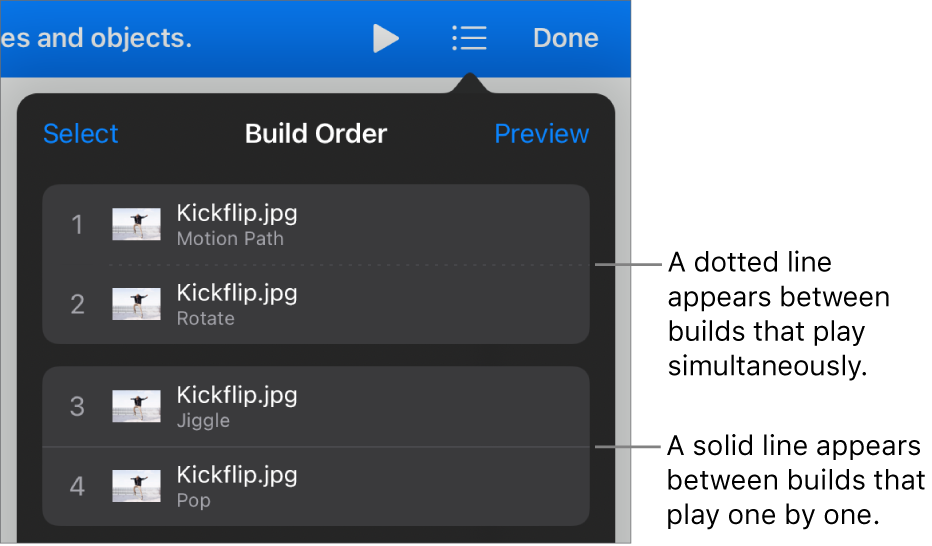Tap thumbnail of build 1 Motion Path
932x546 pixels.
(136, 225)
